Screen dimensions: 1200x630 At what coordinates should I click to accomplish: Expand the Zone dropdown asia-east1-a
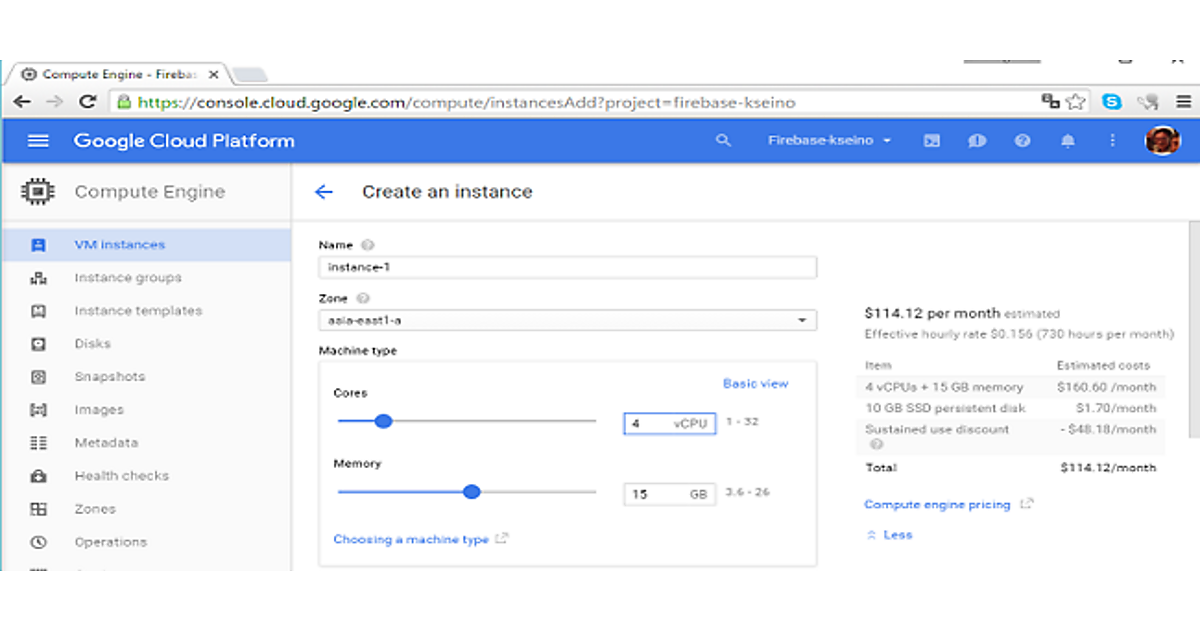pyautogui.click(x=567, y=320)
